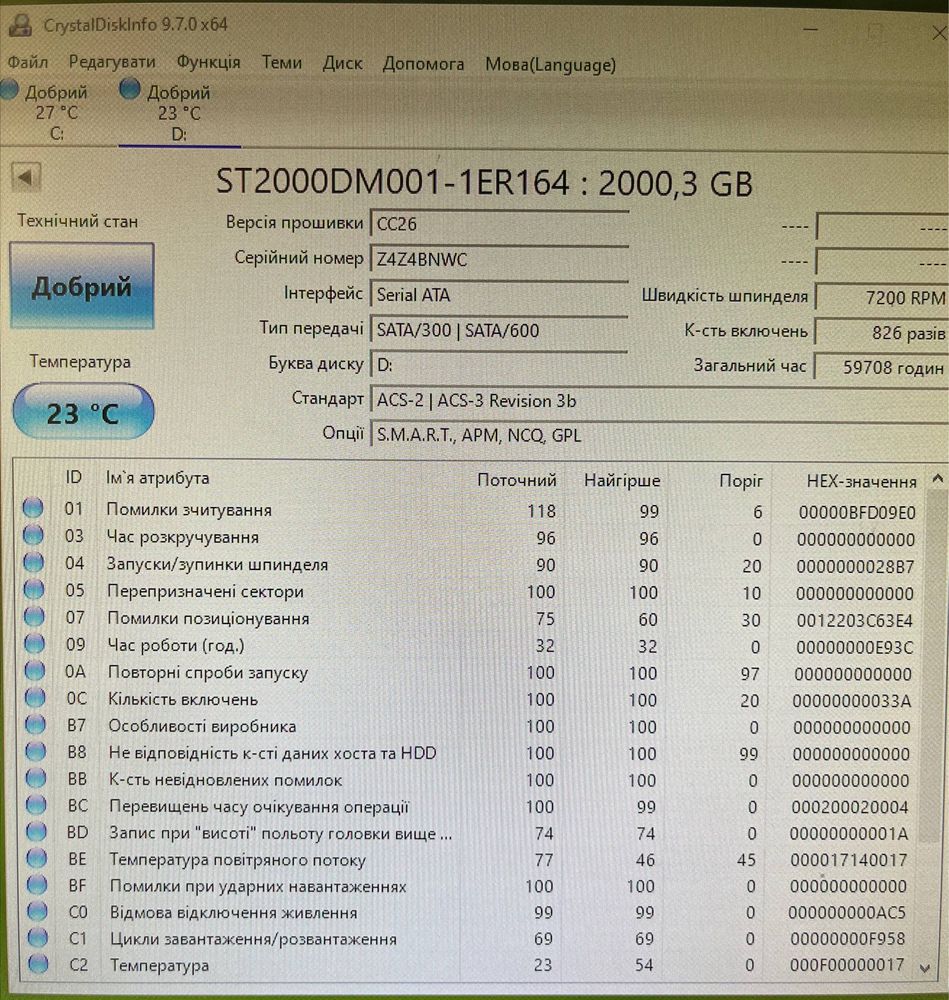This screenshot has height=1000, width=949.
Task: Click the drive letter field D:
Action: click(499, 365)
